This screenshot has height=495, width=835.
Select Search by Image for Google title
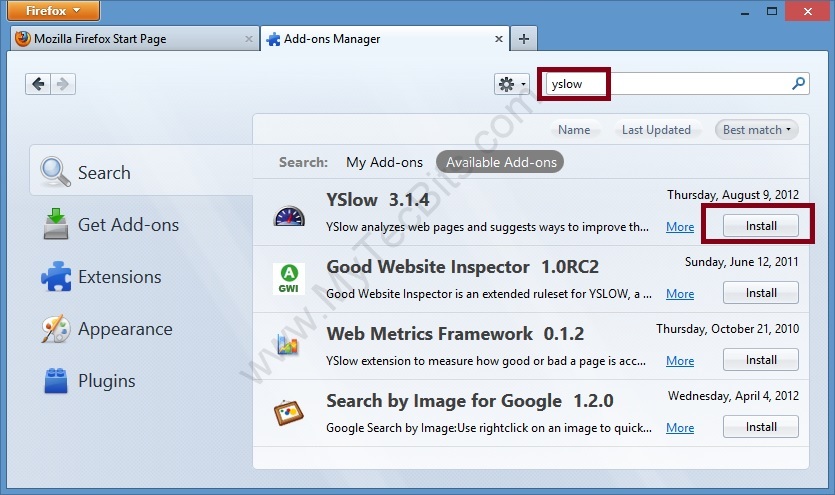click(470, 401)
